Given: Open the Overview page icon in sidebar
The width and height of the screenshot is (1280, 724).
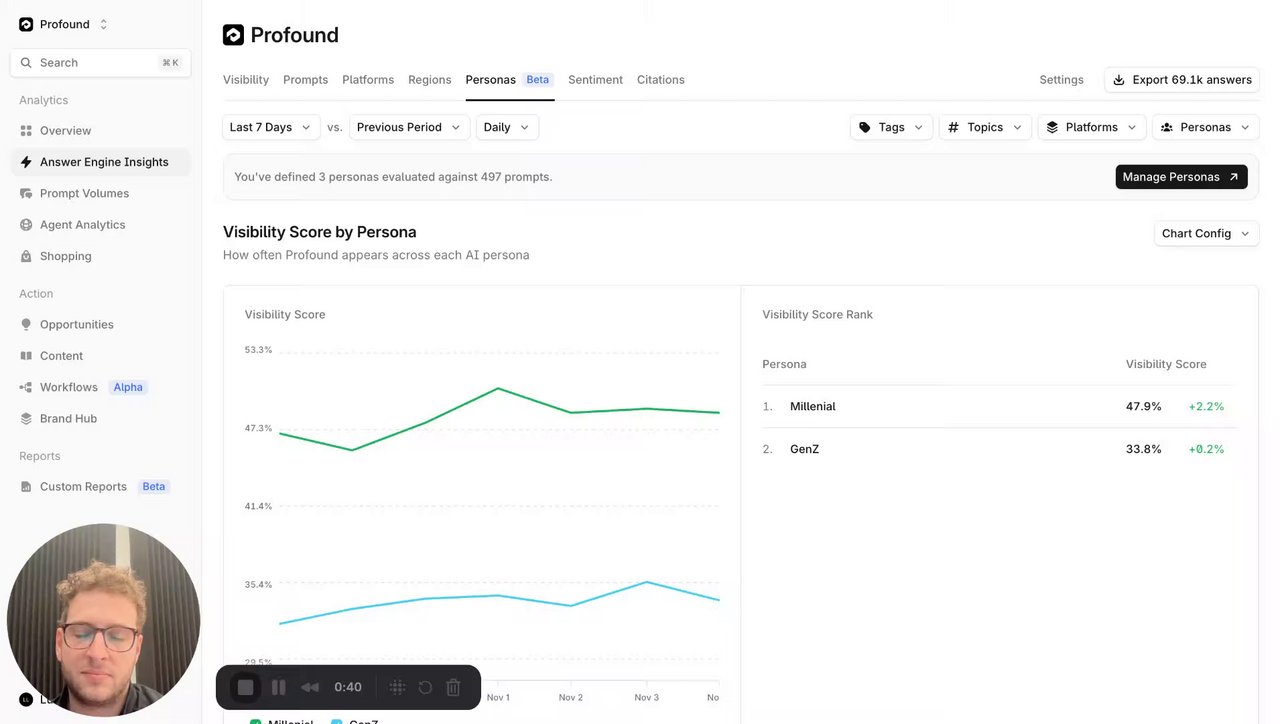Looking at the screenshot, I should tap(26, 131).
